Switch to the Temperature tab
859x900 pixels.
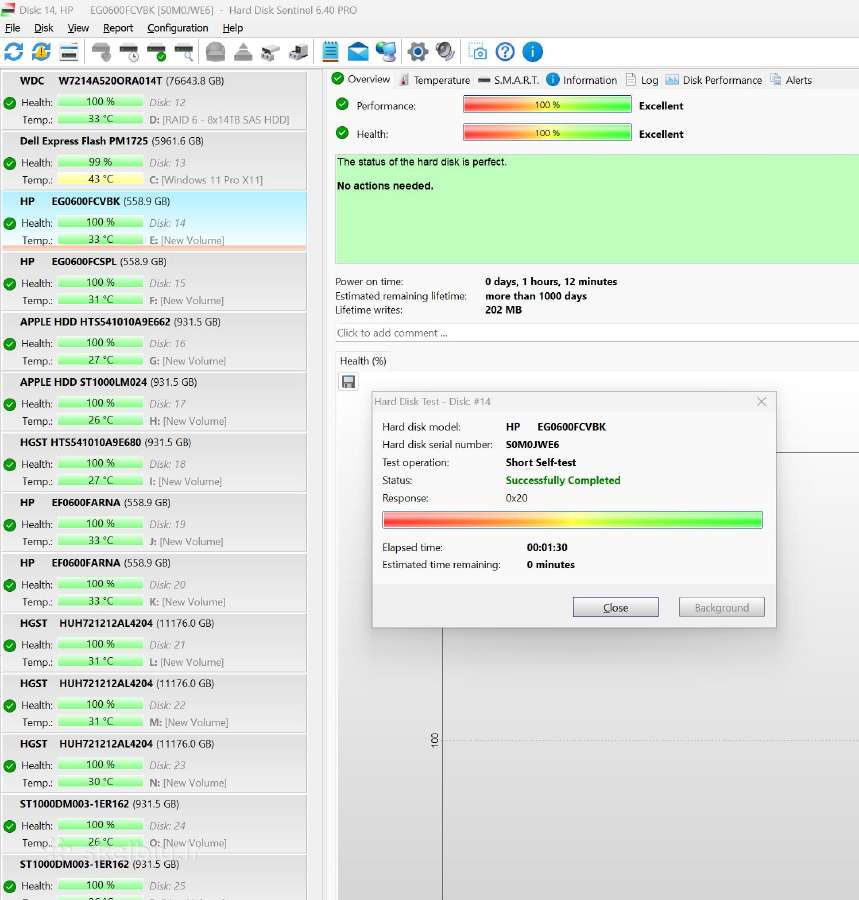(434, 80)
